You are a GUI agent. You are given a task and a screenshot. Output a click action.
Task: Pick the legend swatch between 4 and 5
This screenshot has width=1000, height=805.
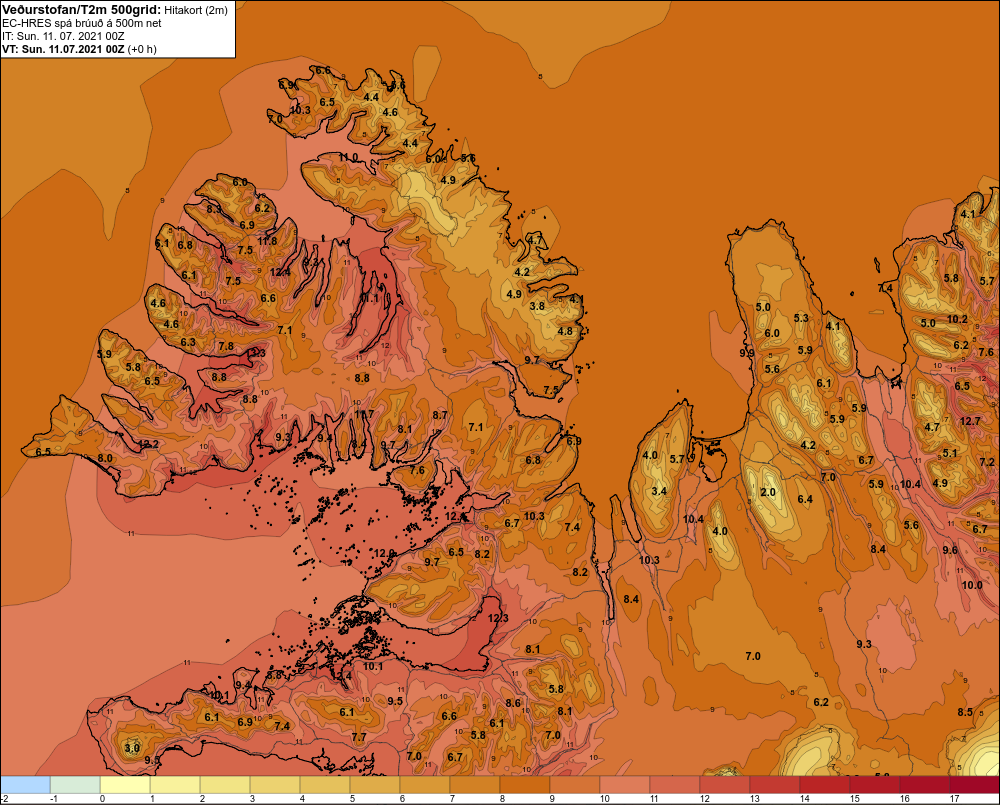325,785
